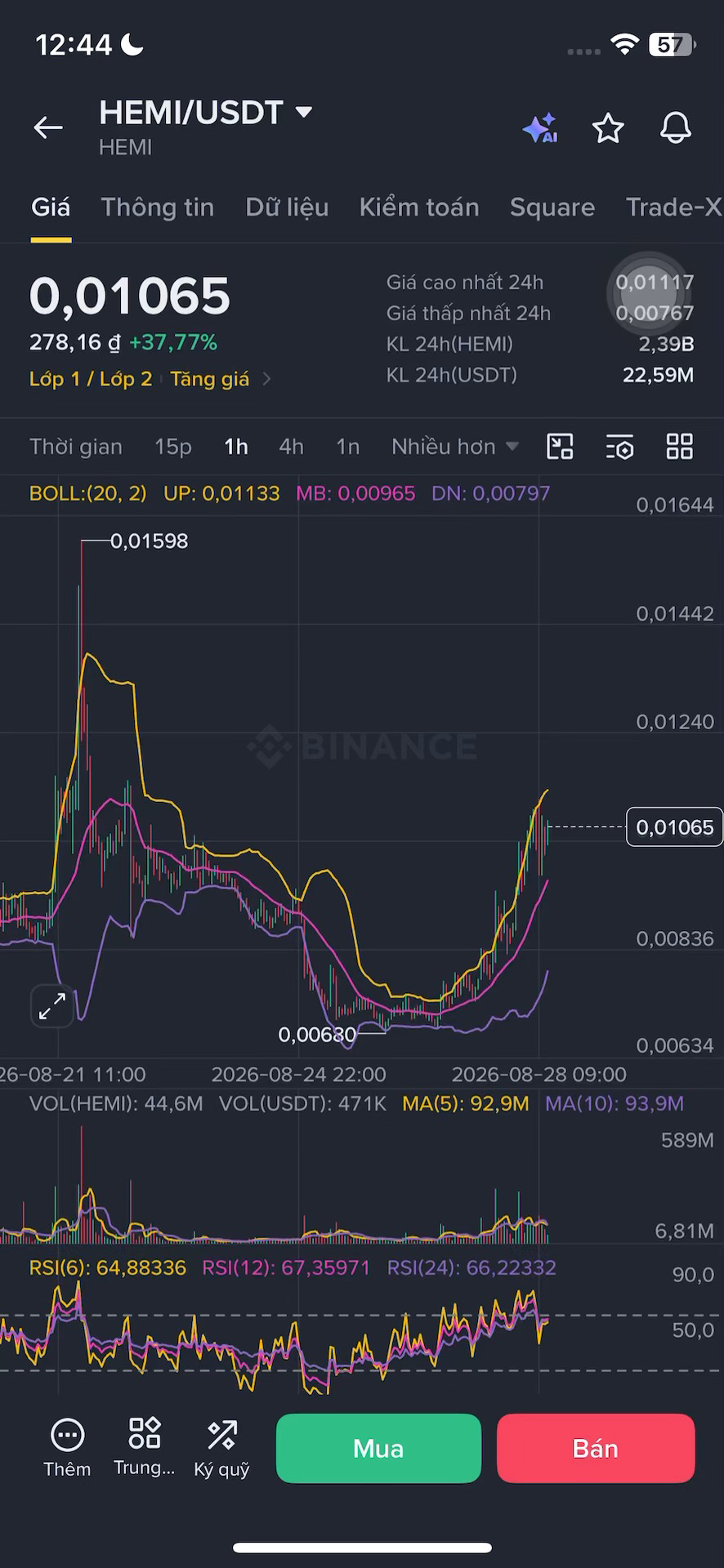The width and height of the screenshot is (724, 1568).
Task: Open Ký quỹ margin trading icon
Action: [x=221, y=1435]
